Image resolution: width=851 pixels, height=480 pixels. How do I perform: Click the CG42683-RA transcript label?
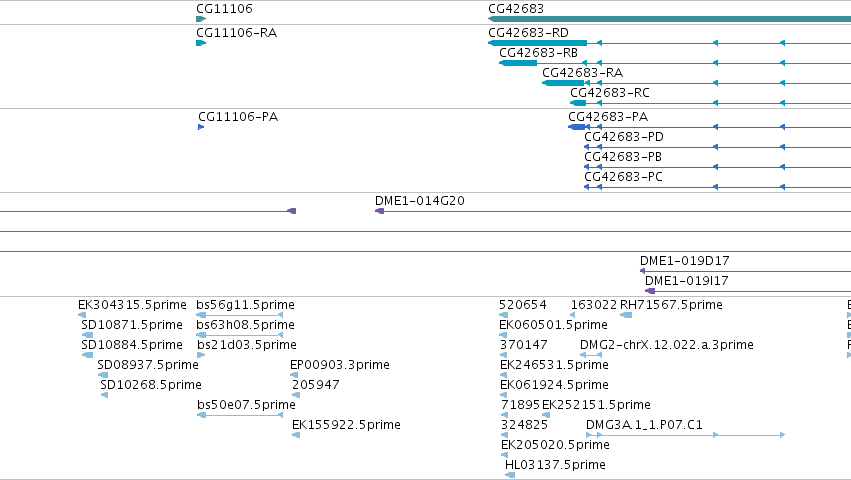[582, 73]
